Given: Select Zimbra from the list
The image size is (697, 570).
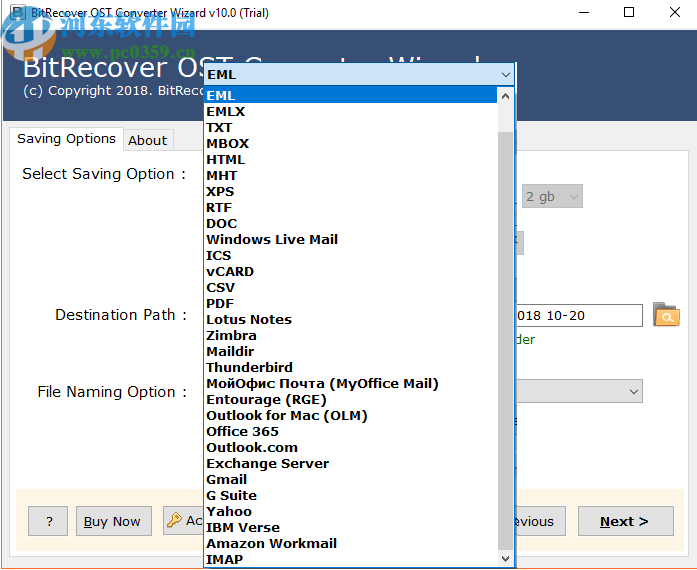Looking at the screenshot, I should [350, 335].
